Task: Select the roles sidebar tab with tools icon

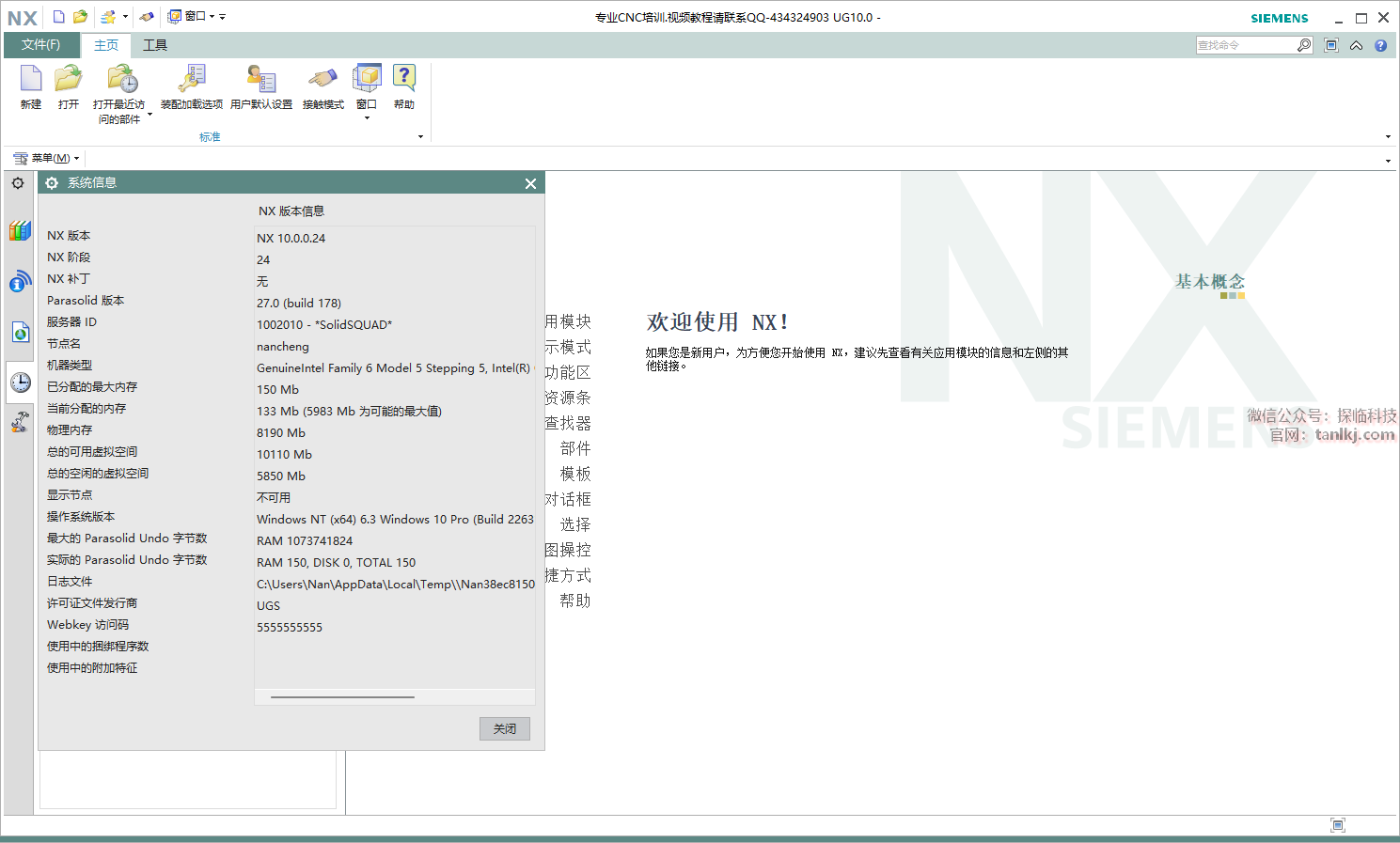Action: tap(20, 423)
